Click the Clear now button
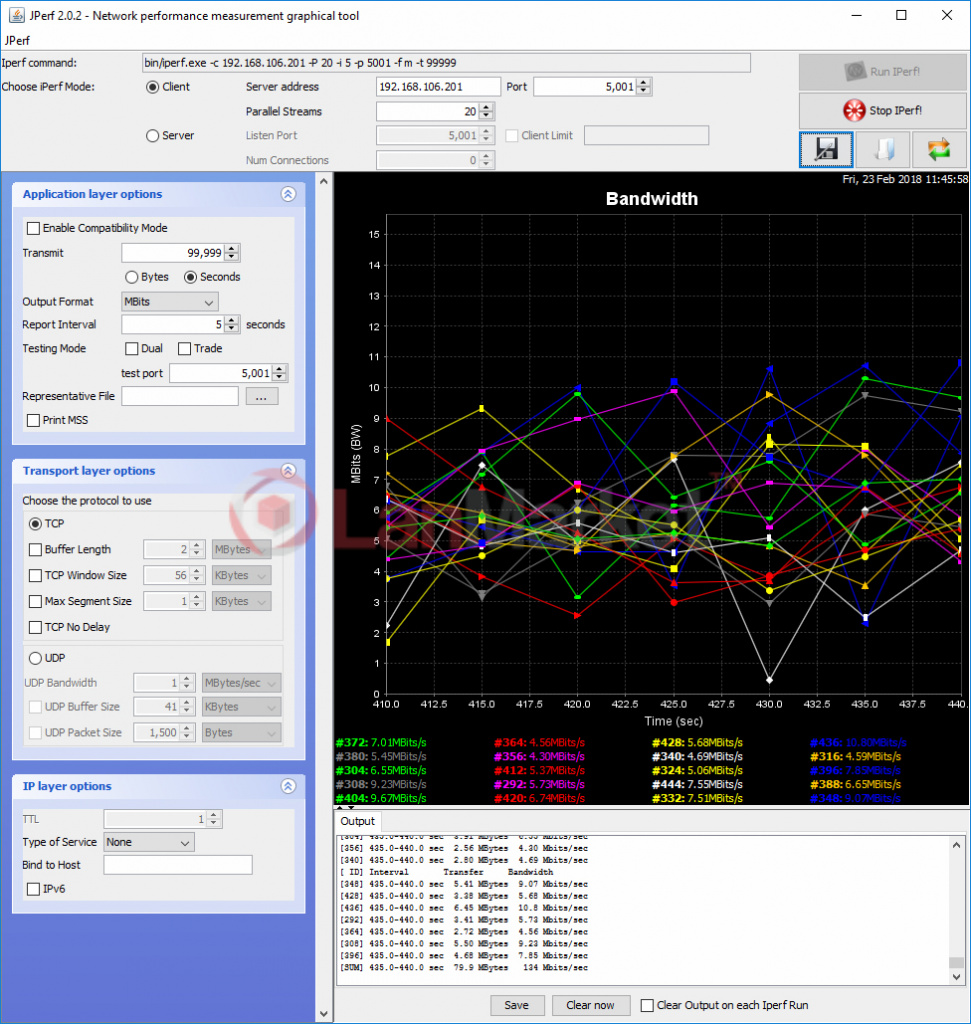Image resolution: width=971 pixels, height=1024 pixels. click(x=590, y=1005)
